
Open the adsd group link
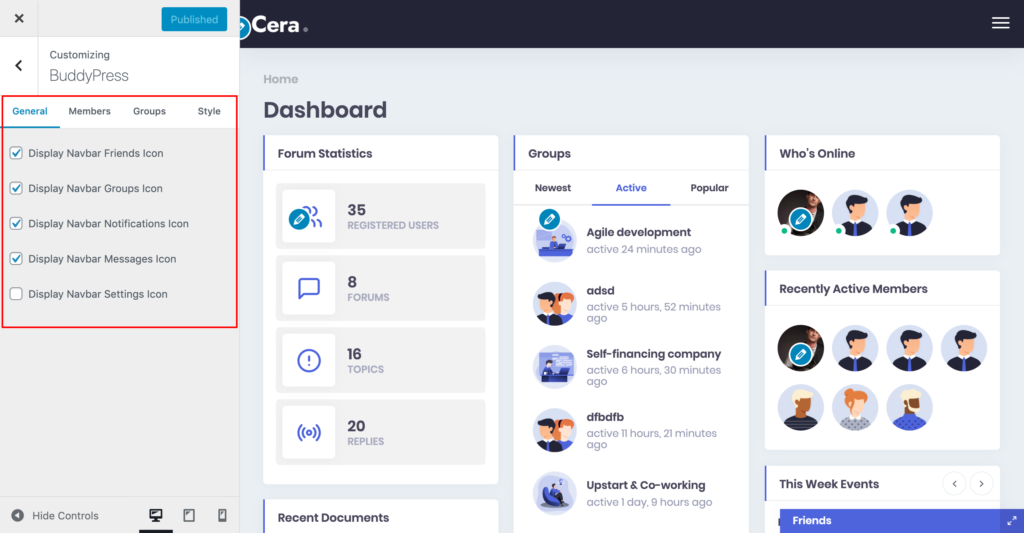pyautogui.click(x=600, y=290)
